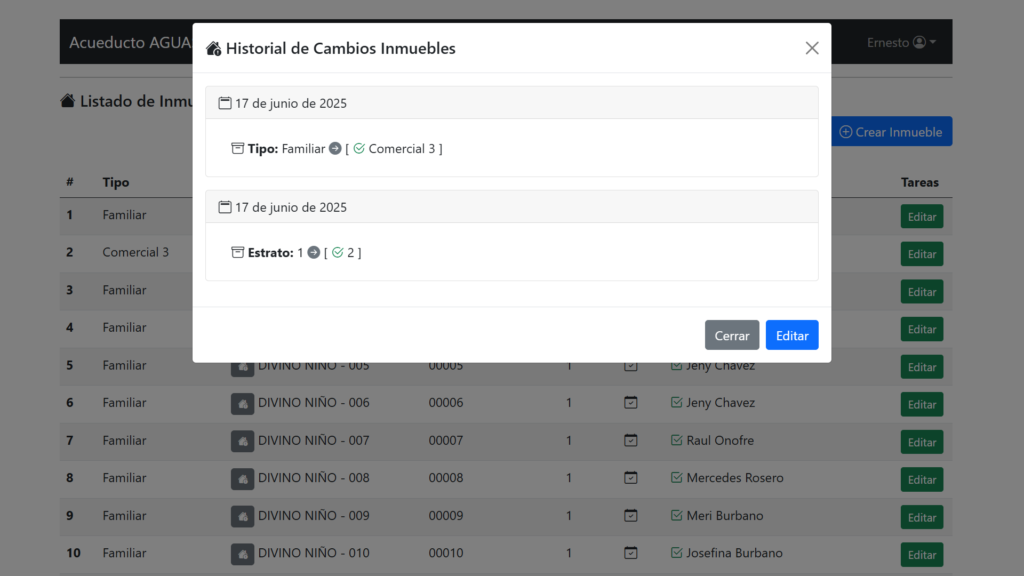Click the house icon beside the Historial title
The height and width of the screenshot is (576, 1024).
coord(213,48)
